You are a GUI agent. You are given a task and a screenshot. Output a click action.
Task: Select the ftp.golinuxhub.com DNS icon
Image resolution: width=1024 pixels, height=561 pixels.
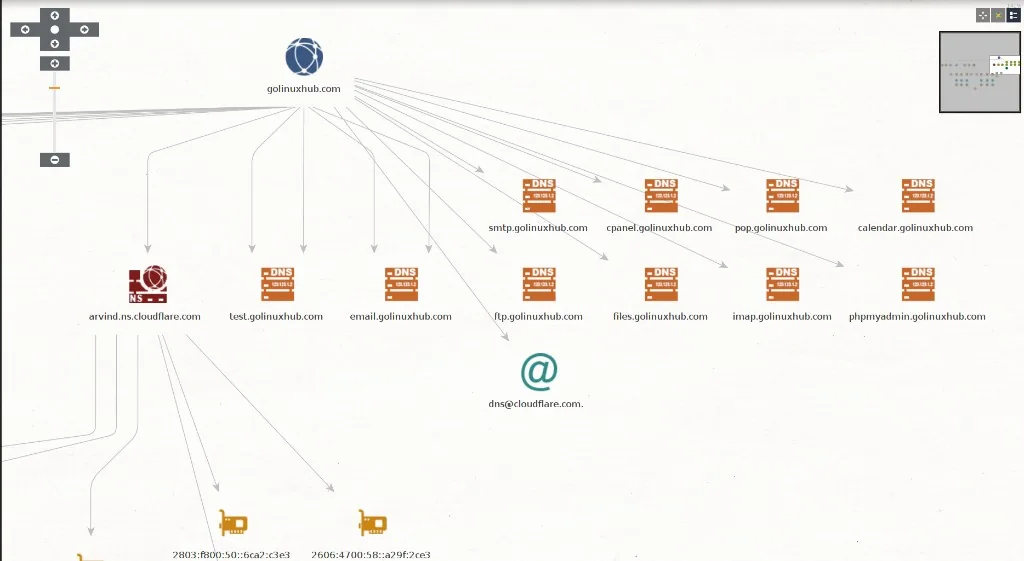point(539,284)
